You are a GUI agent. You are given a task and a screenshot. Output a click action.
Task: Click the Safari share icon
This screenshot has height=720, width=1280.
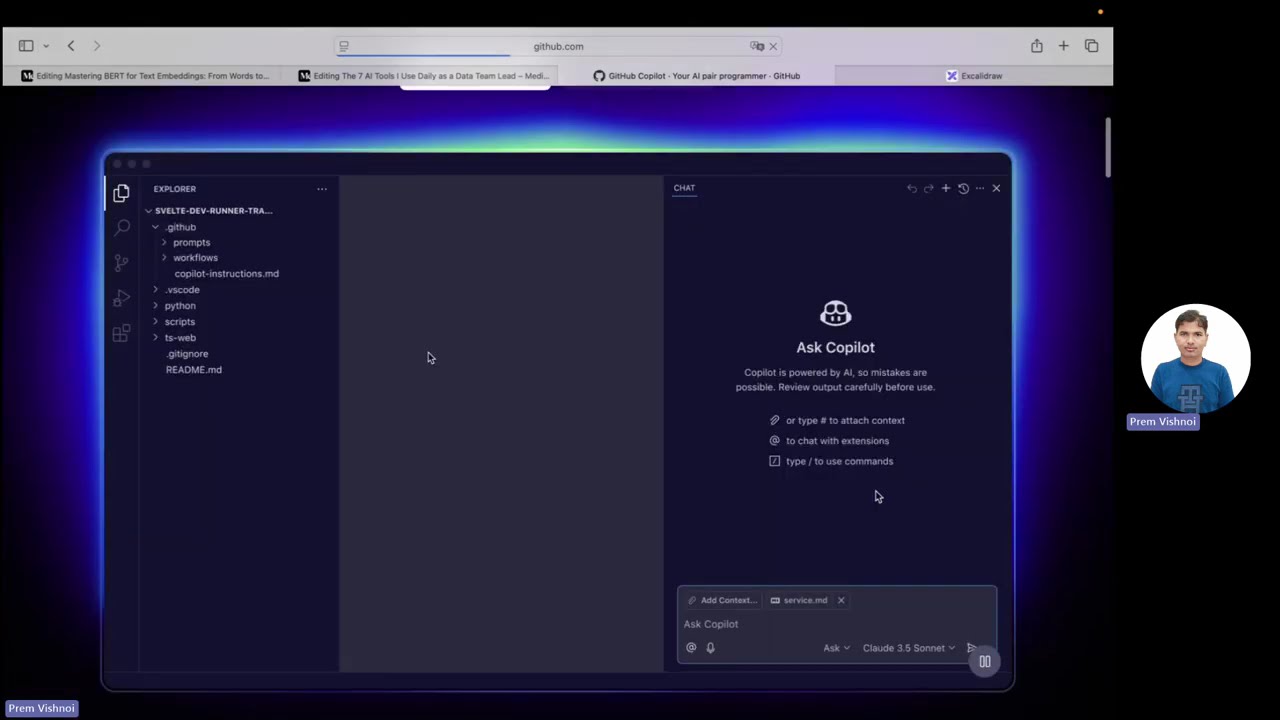1037,46
